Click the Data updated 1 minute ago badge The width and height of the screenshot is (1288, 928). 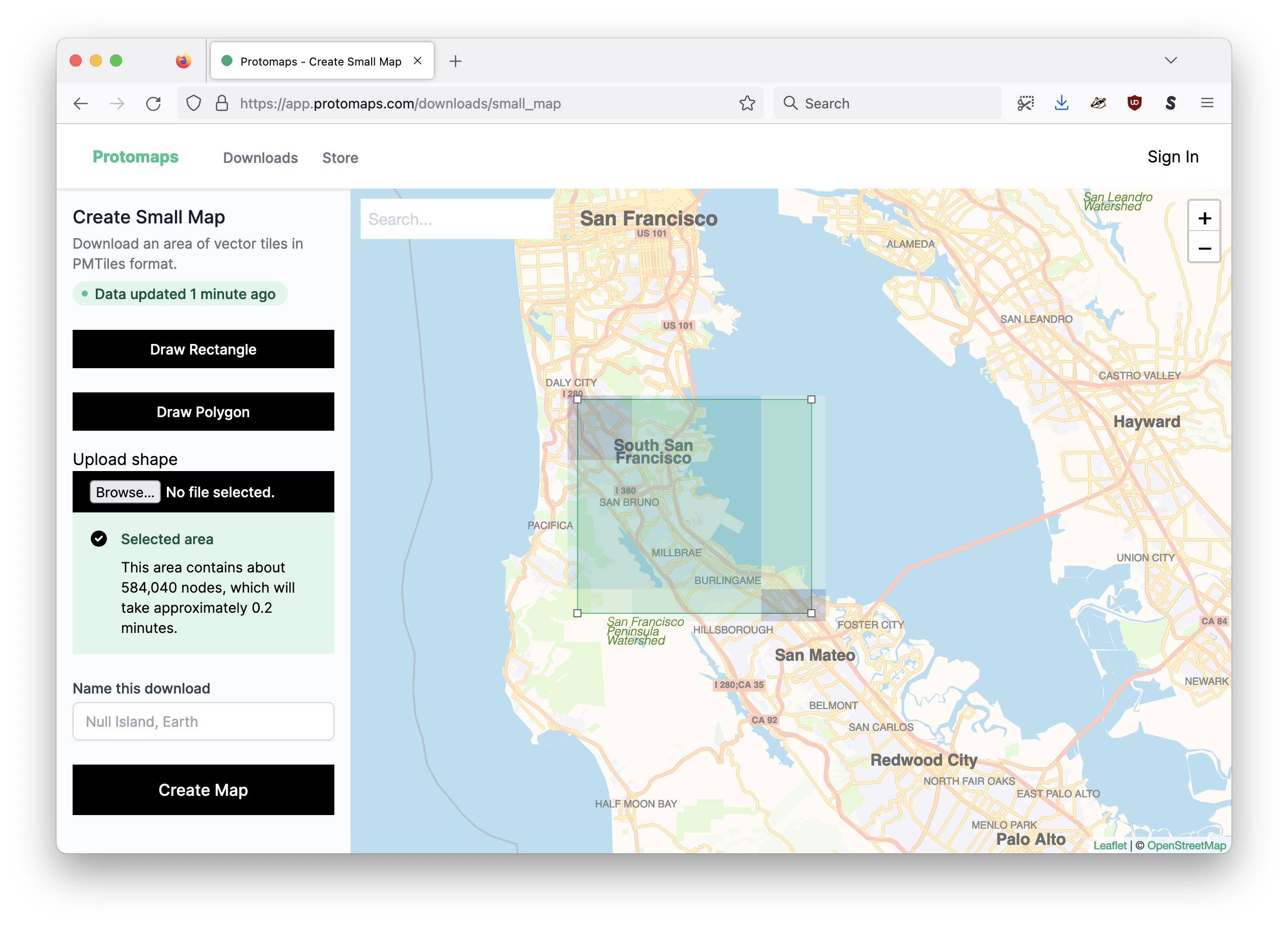point(180,294)
